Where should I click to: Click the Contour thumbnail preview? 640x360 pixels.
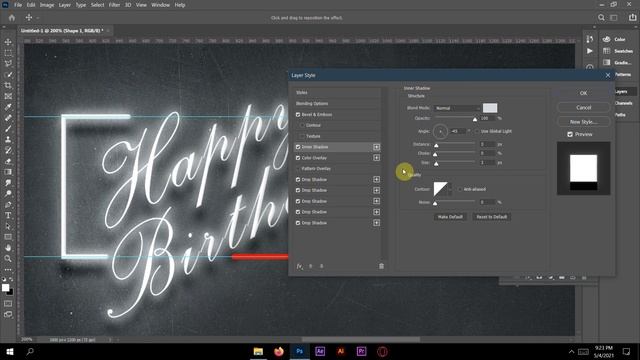440,189
